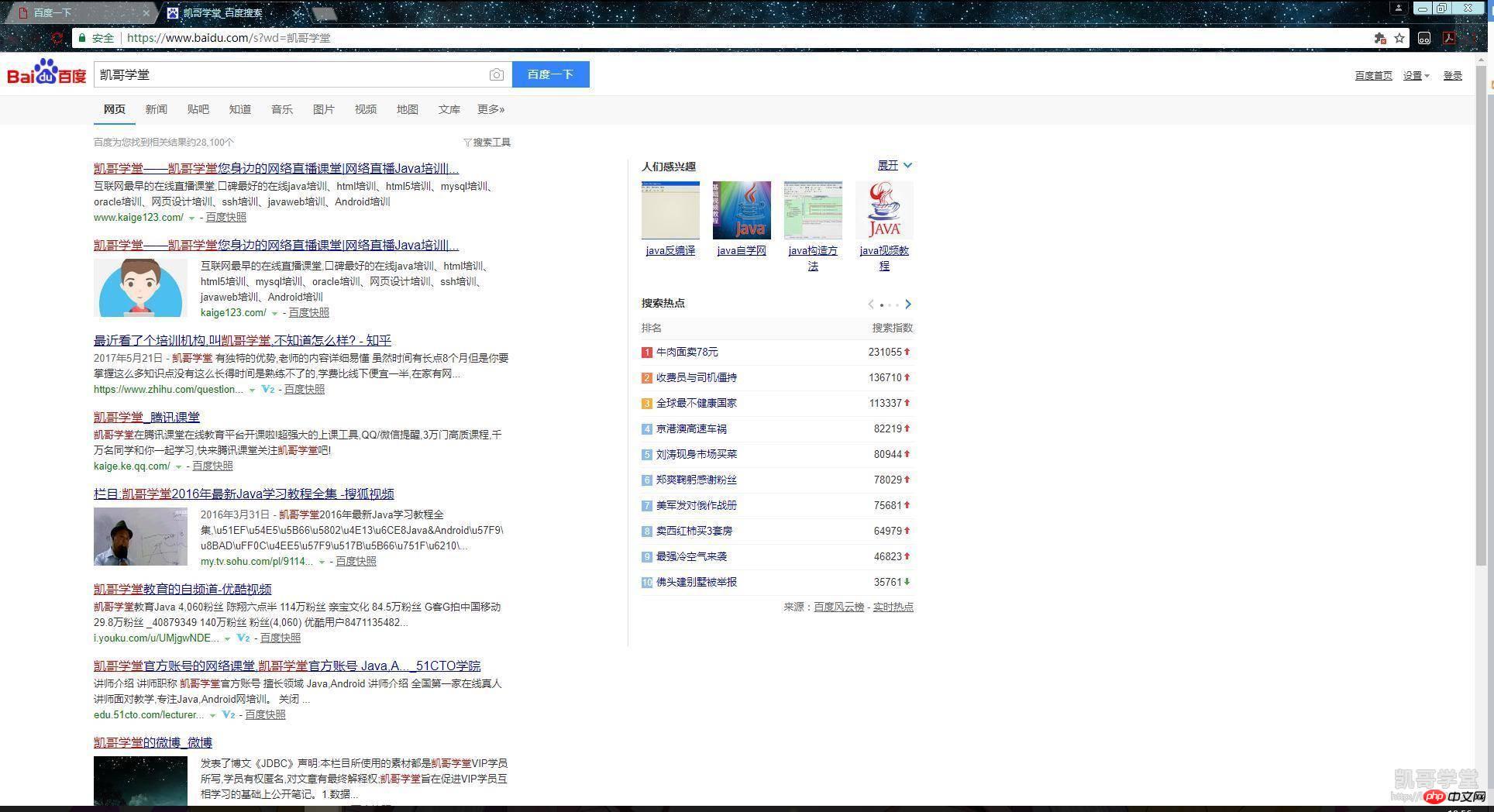Open hot search 最强冷空气来袭
Image resolution: width=1494 pixels, height=812 pixels.
click(691, 556)
